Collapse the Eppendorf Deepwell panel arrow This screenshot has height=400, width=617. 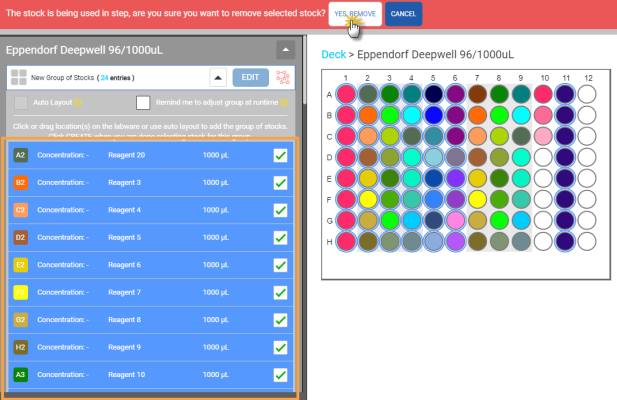tap(285, 49)
